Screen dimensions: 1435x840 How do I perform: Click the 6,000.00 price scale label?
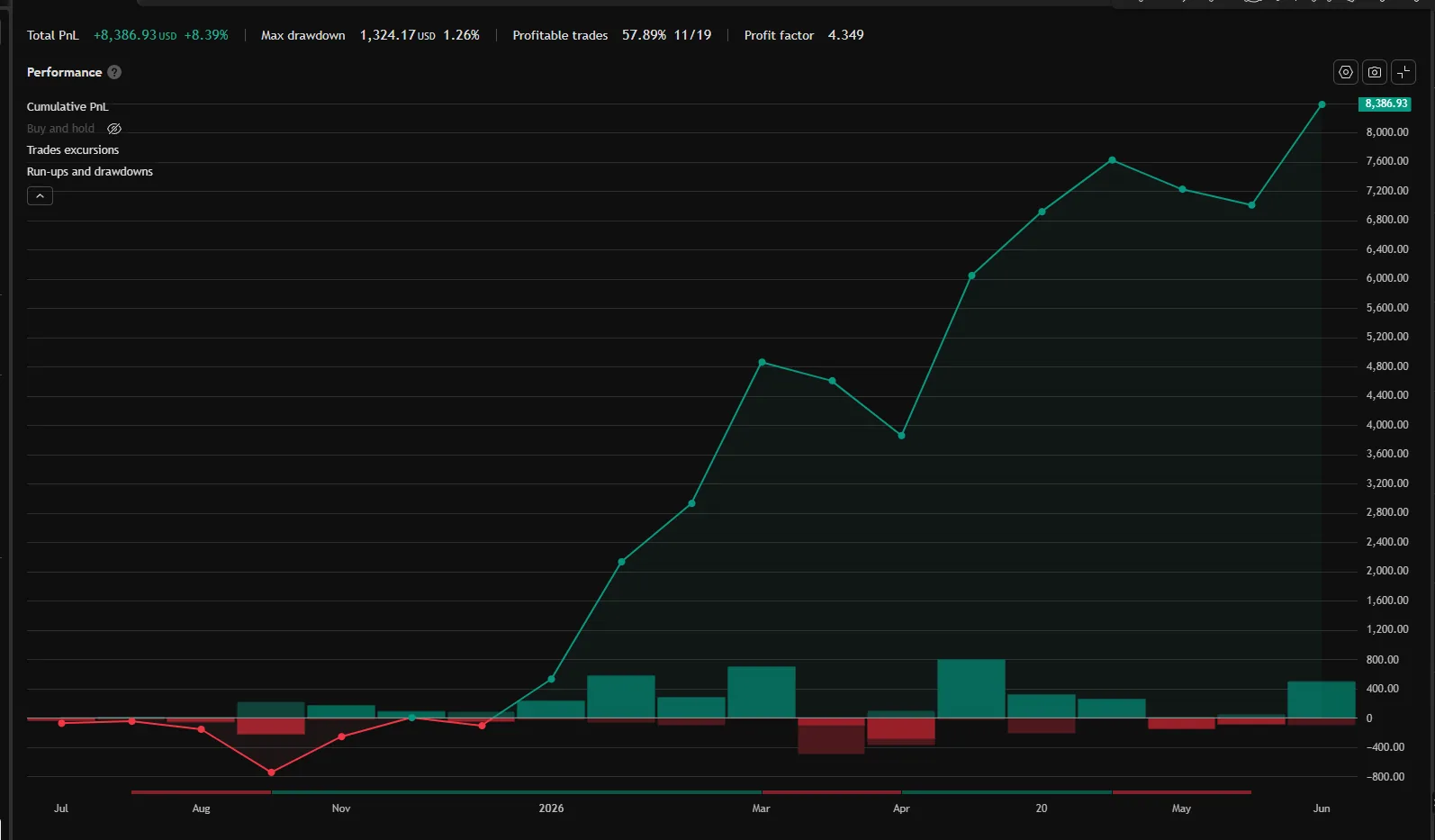pyautogui.click(x=1387, y=278)
